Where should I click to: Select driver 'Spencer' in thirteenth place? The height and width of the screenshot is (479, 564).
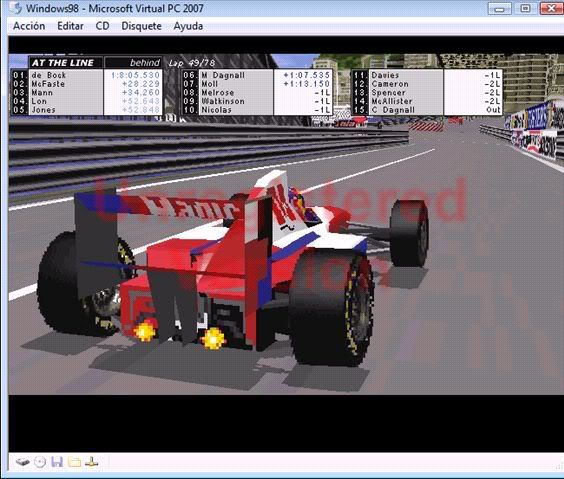tap(388, 92)
